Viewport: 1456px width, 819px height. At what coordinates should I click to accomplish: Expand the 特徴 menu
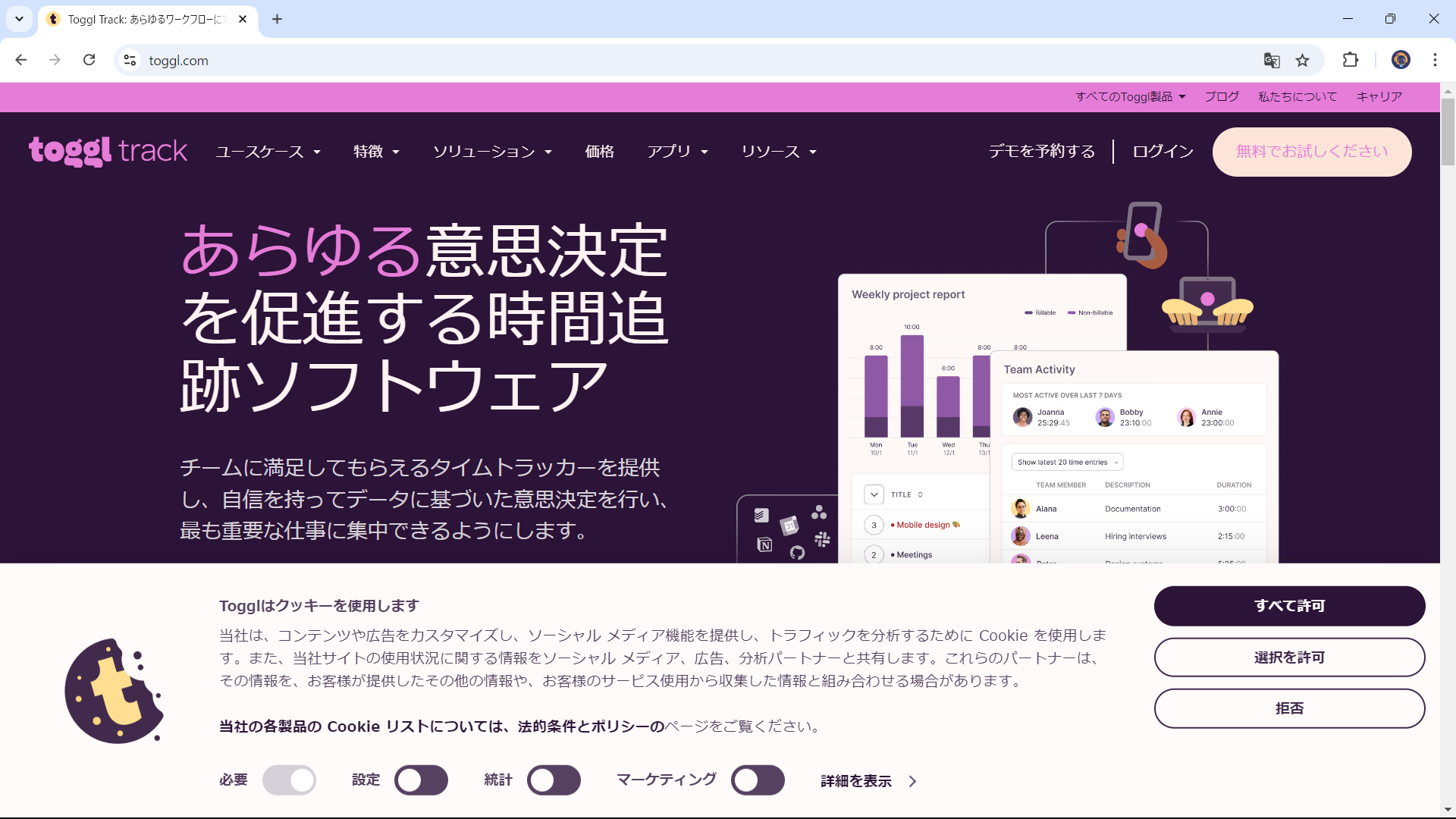tap(376, 152)
